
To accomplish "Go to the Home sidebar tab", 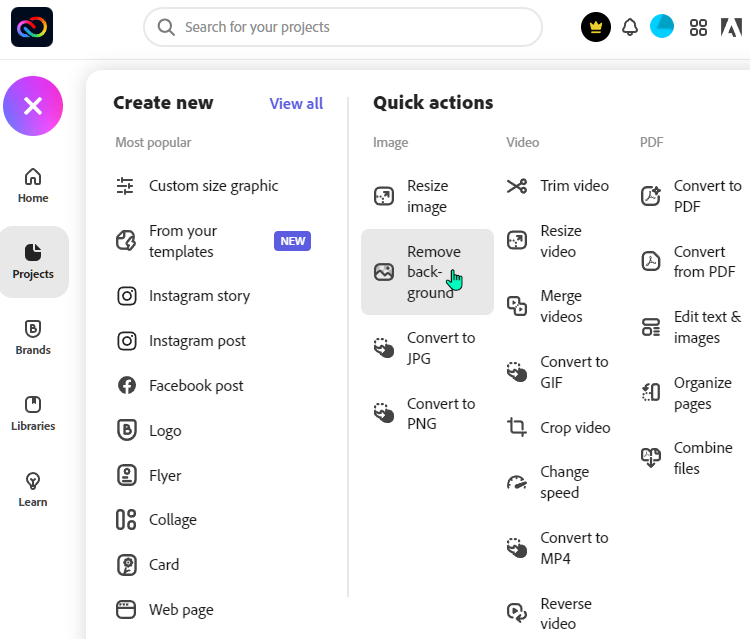I will pos(33,186).
